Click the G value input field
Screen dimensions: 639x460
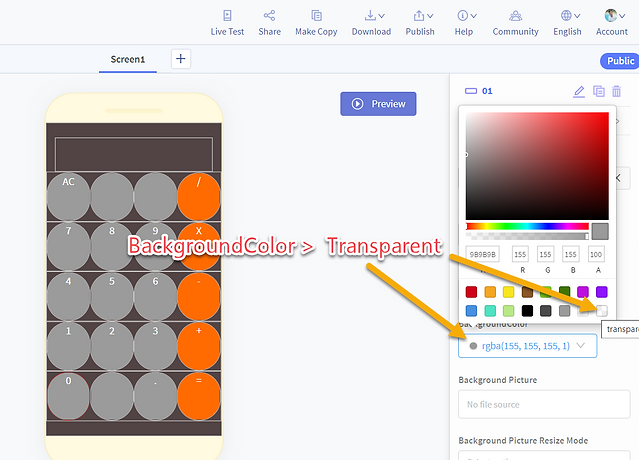(x=545, y=254)
